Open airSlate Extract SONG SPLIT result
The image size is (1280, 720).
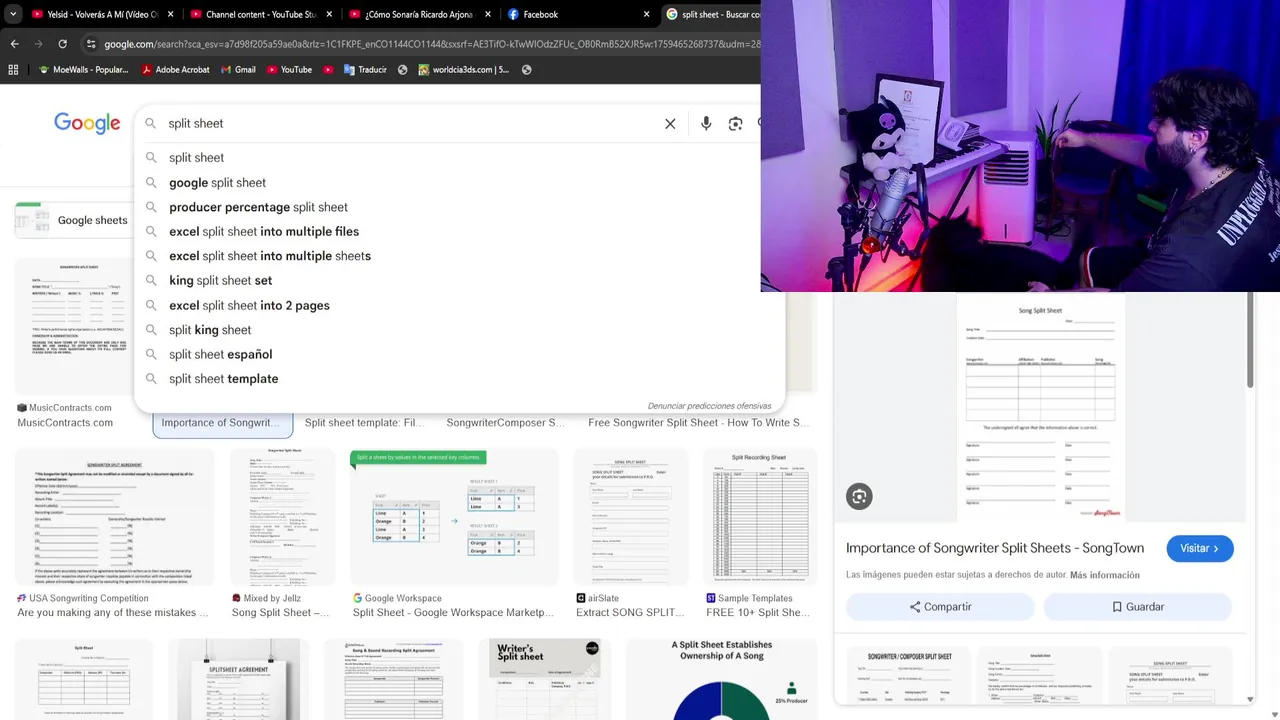click(x=630, y=517)
